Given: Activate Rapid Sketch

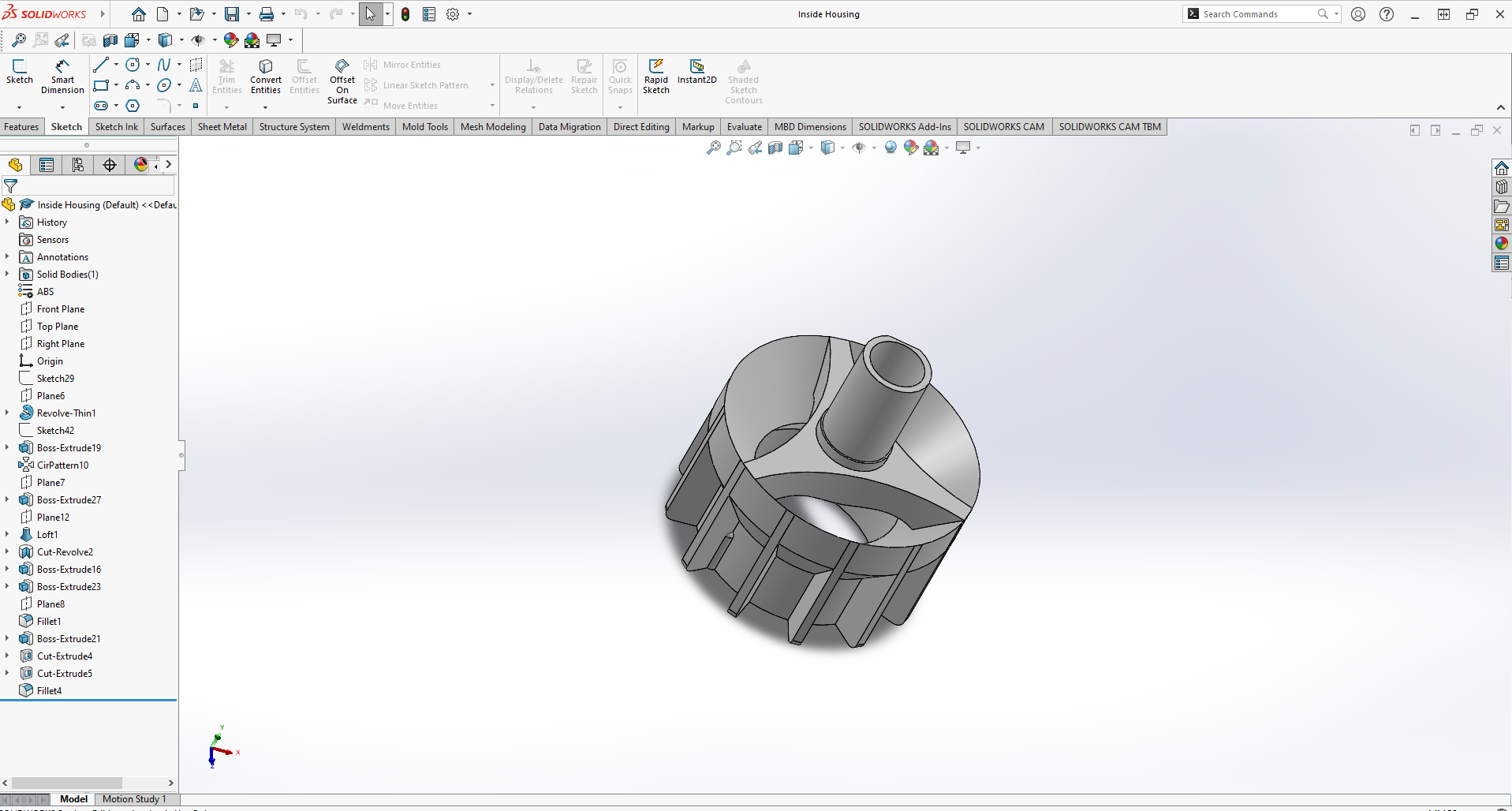Looking at the screenshot, I should [656, 76].
